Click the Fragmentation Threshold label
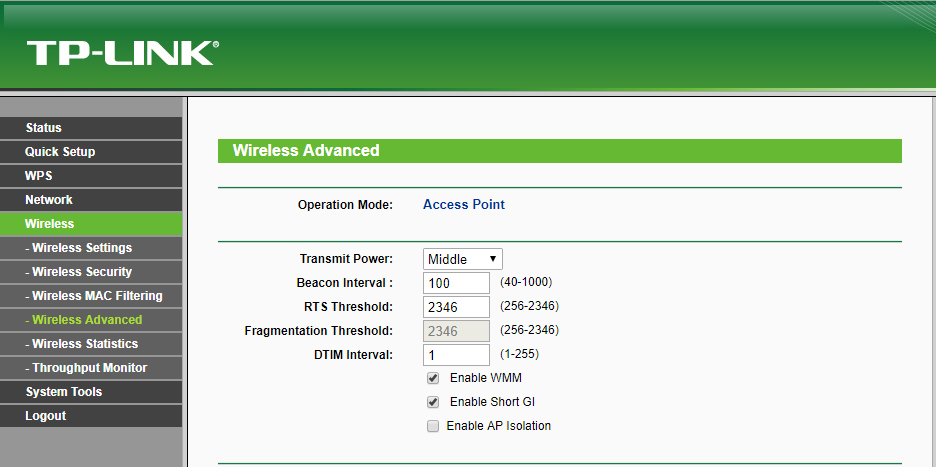936x467 pixels. (319, 331)
